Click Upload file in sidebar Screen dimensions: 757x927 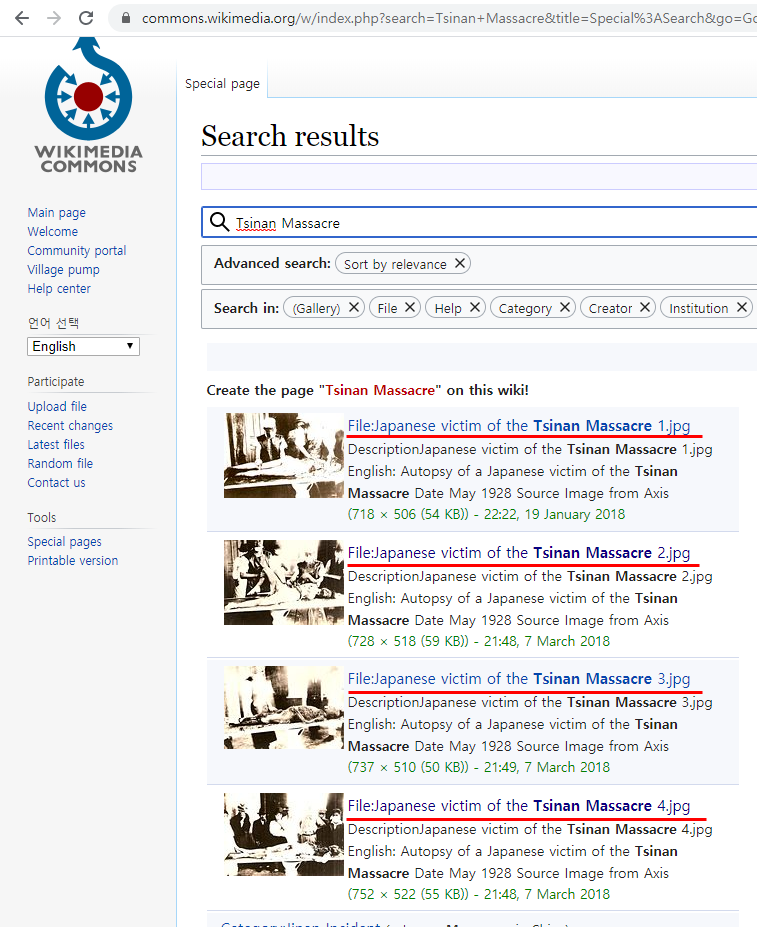click(x=57, y=406)
